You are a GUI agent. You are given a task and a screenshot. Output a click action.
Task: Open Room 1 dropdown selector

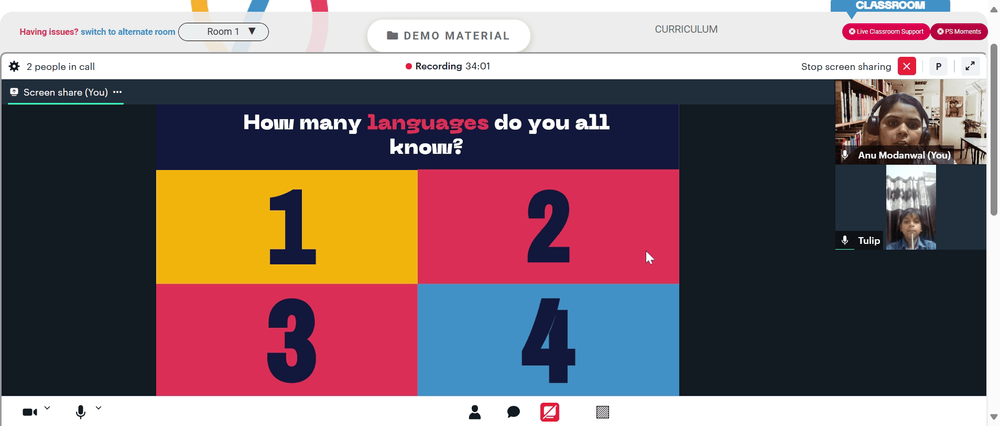[x=223, y=32]
